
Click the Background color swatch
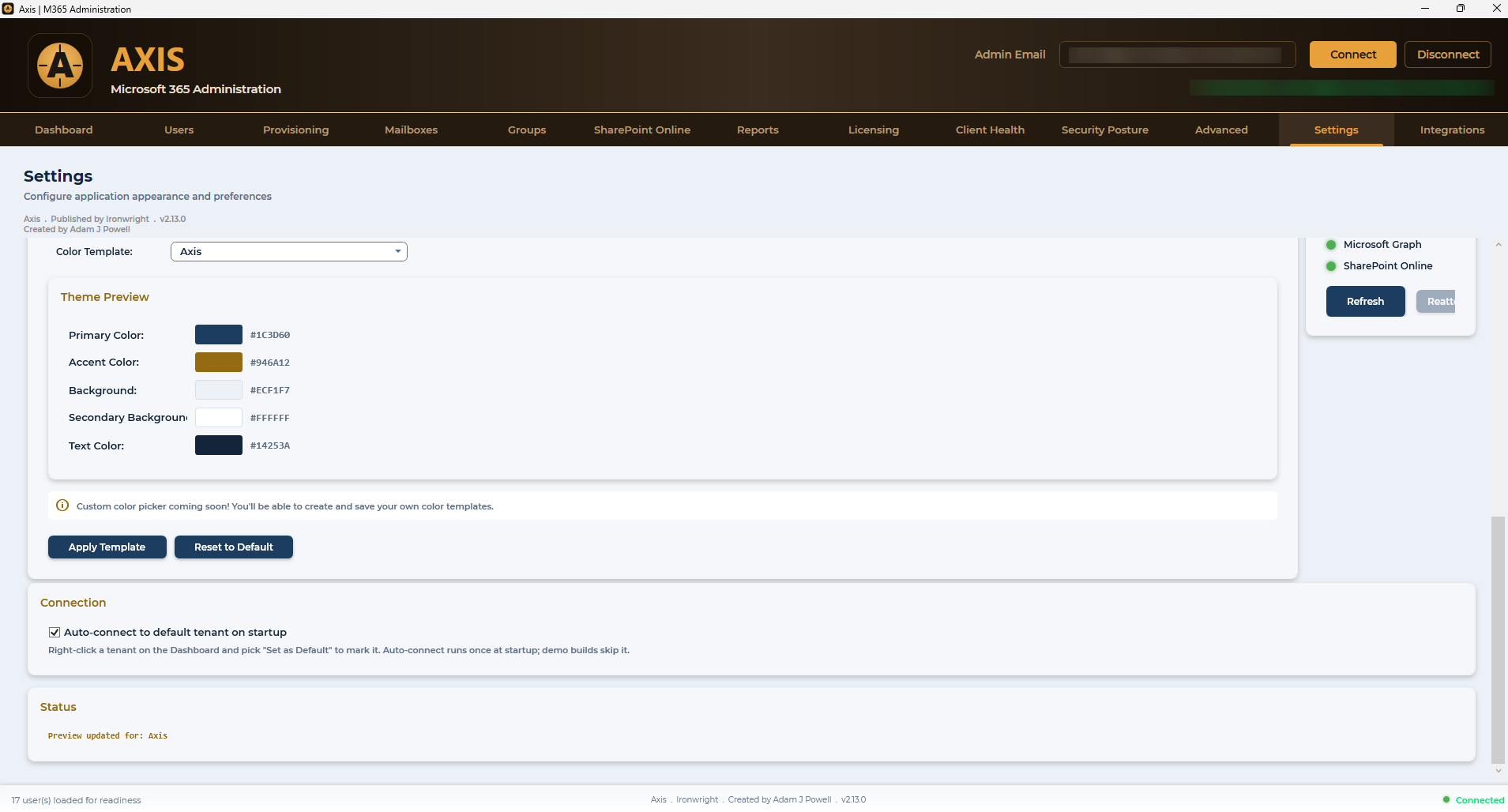219,390
